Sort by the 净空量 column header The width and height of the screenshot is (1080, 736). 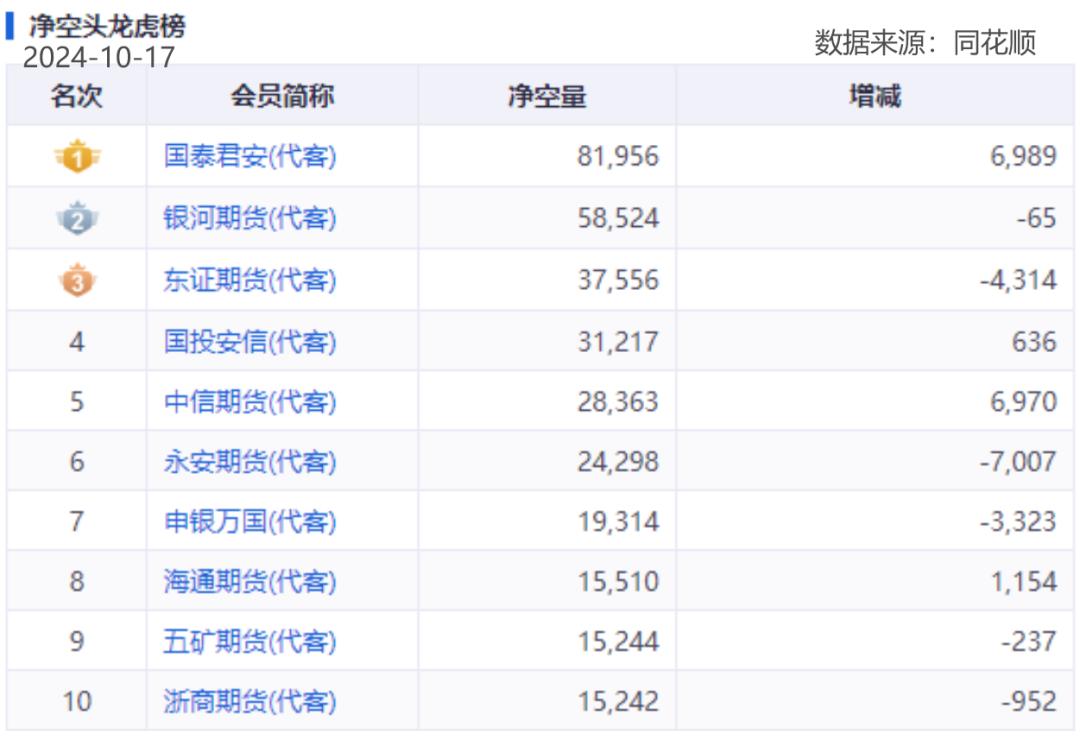pyautogui.click(x=547, y=96)
